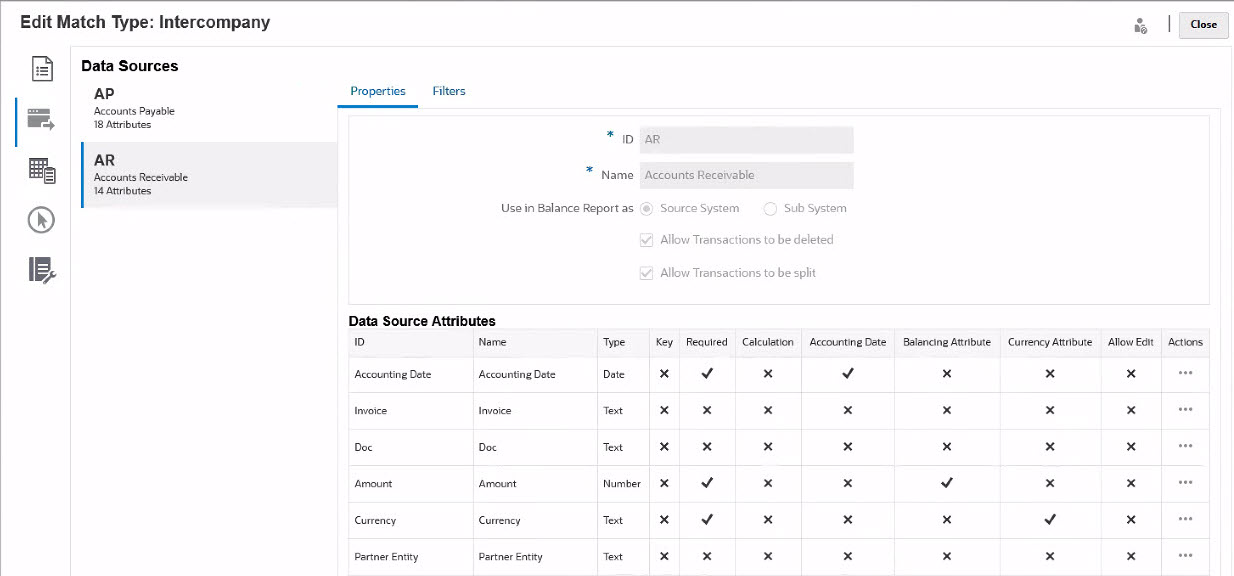The width and height of the screenshot is (1234, 576).
Task: Click the Amount ID cell
Action: [x=411, y=483]
